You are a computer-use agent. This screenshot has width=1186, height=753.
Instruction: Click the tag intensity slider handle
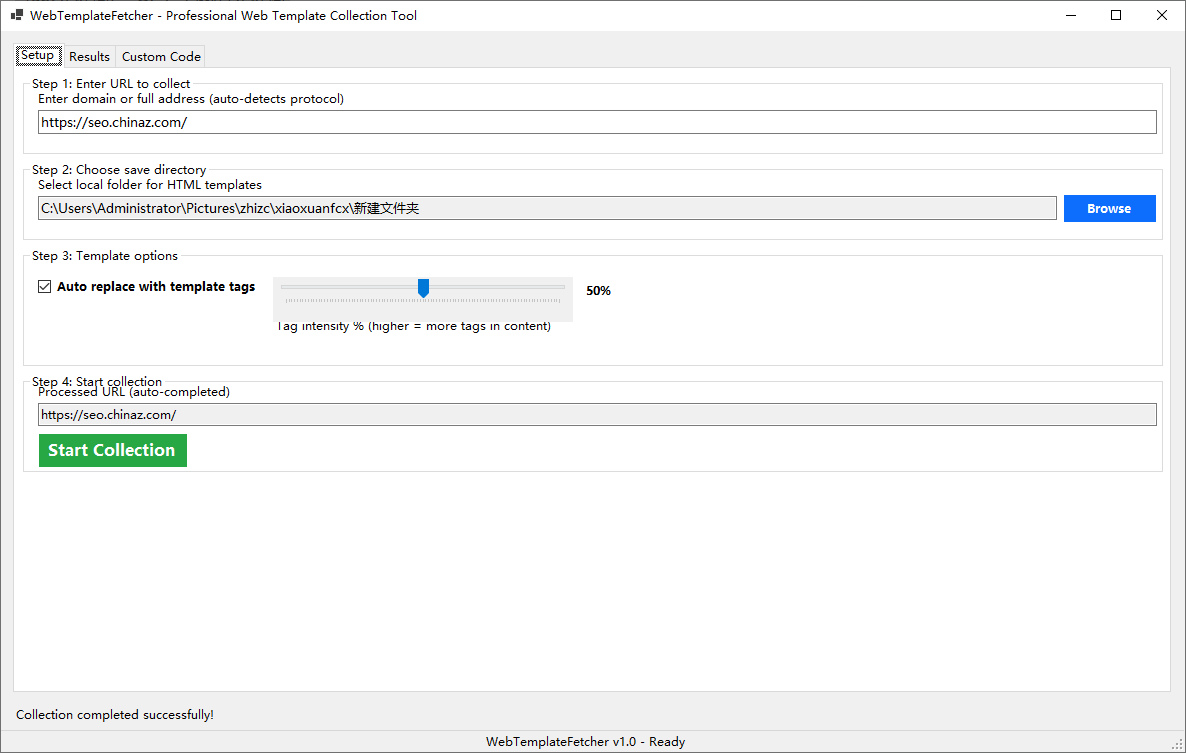tap(423, 288)
